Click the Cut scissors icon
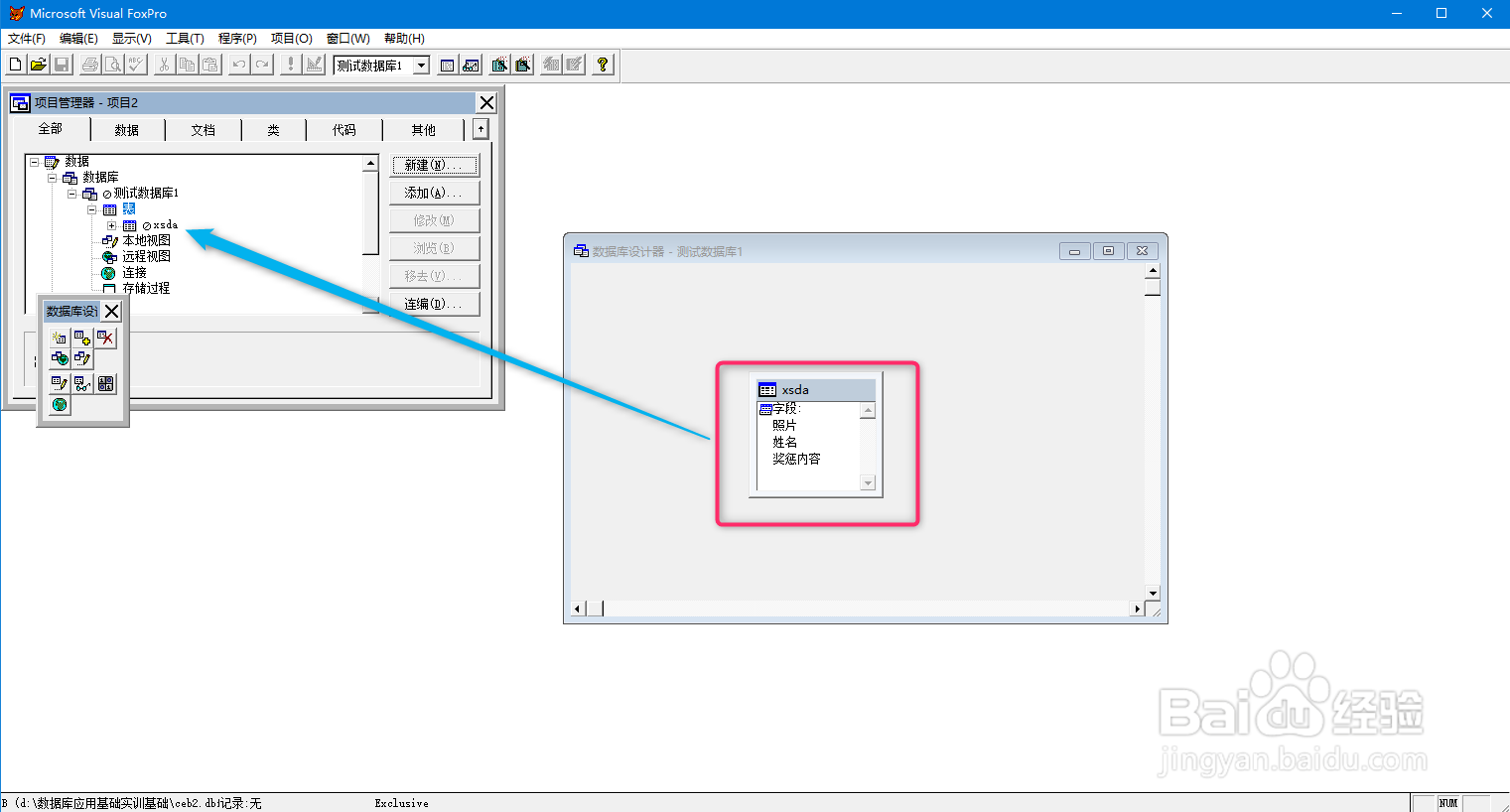 pos(164,65)
